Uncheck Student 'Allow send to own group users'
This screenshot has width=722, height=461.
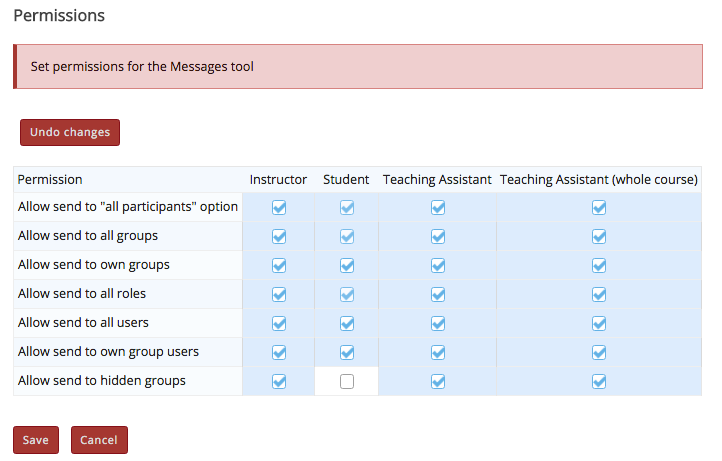click(346, 352)
